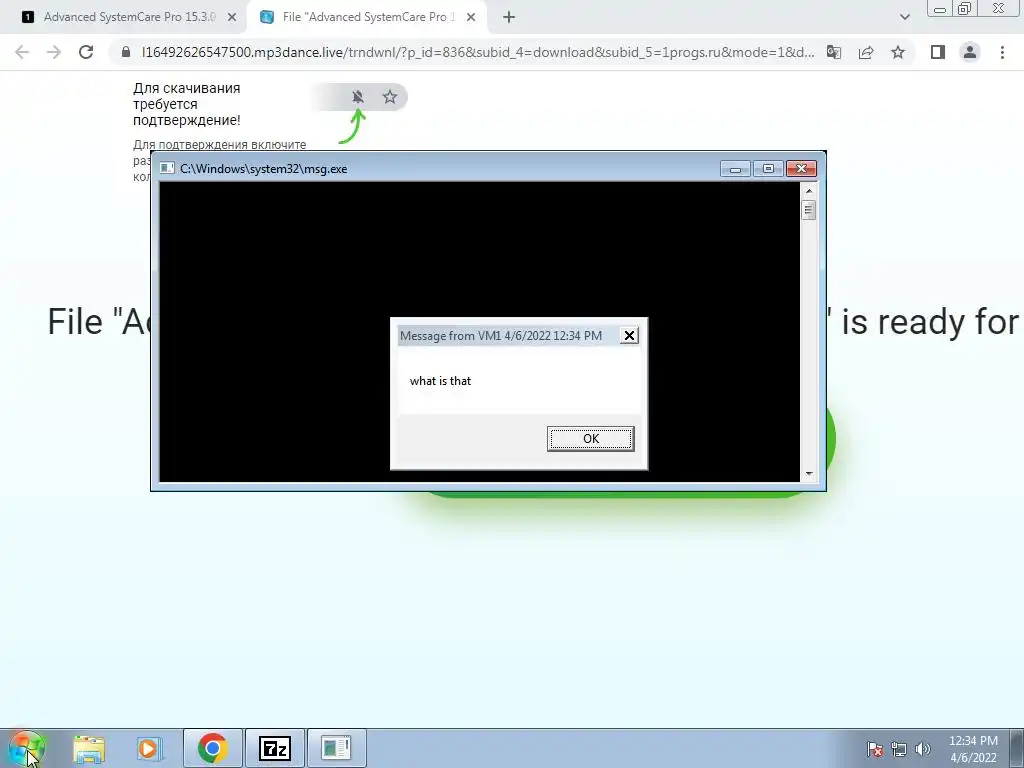Reload the current page
1024x768 pixels.
[x=86, y=52]
